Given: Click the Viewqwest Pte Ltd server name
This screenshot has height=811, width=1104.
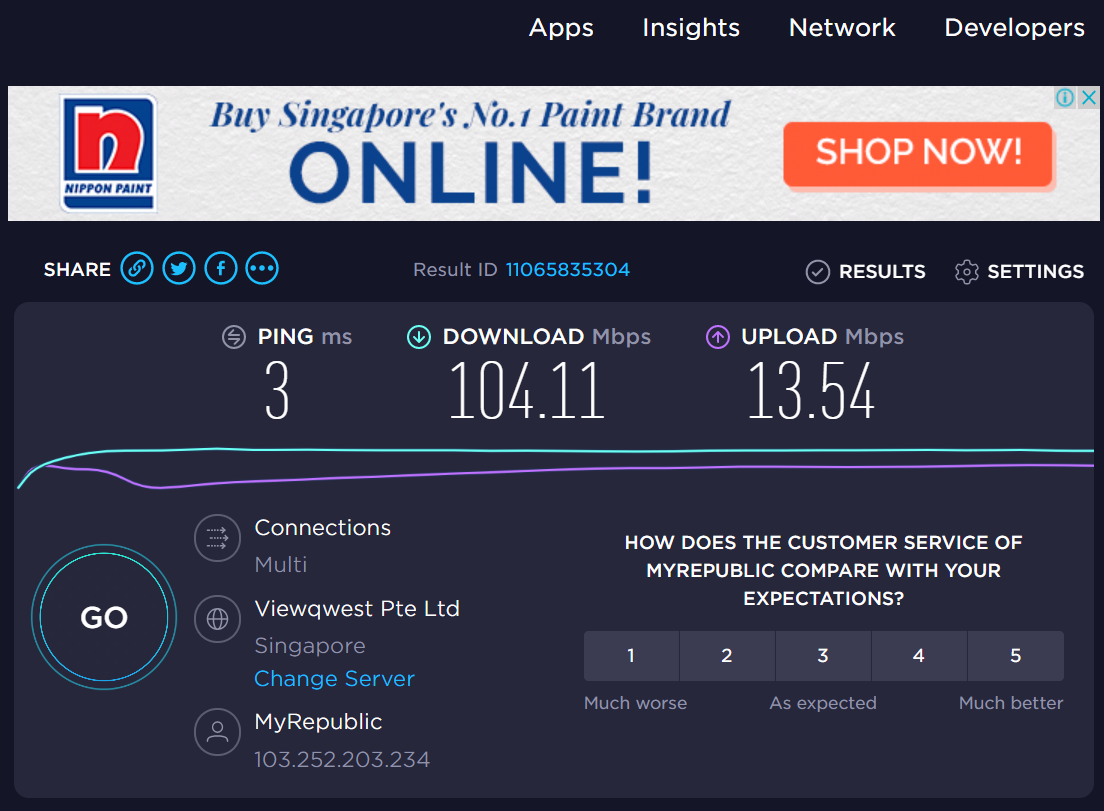Looking at the screenshot, I should click(x=357, y=609).
